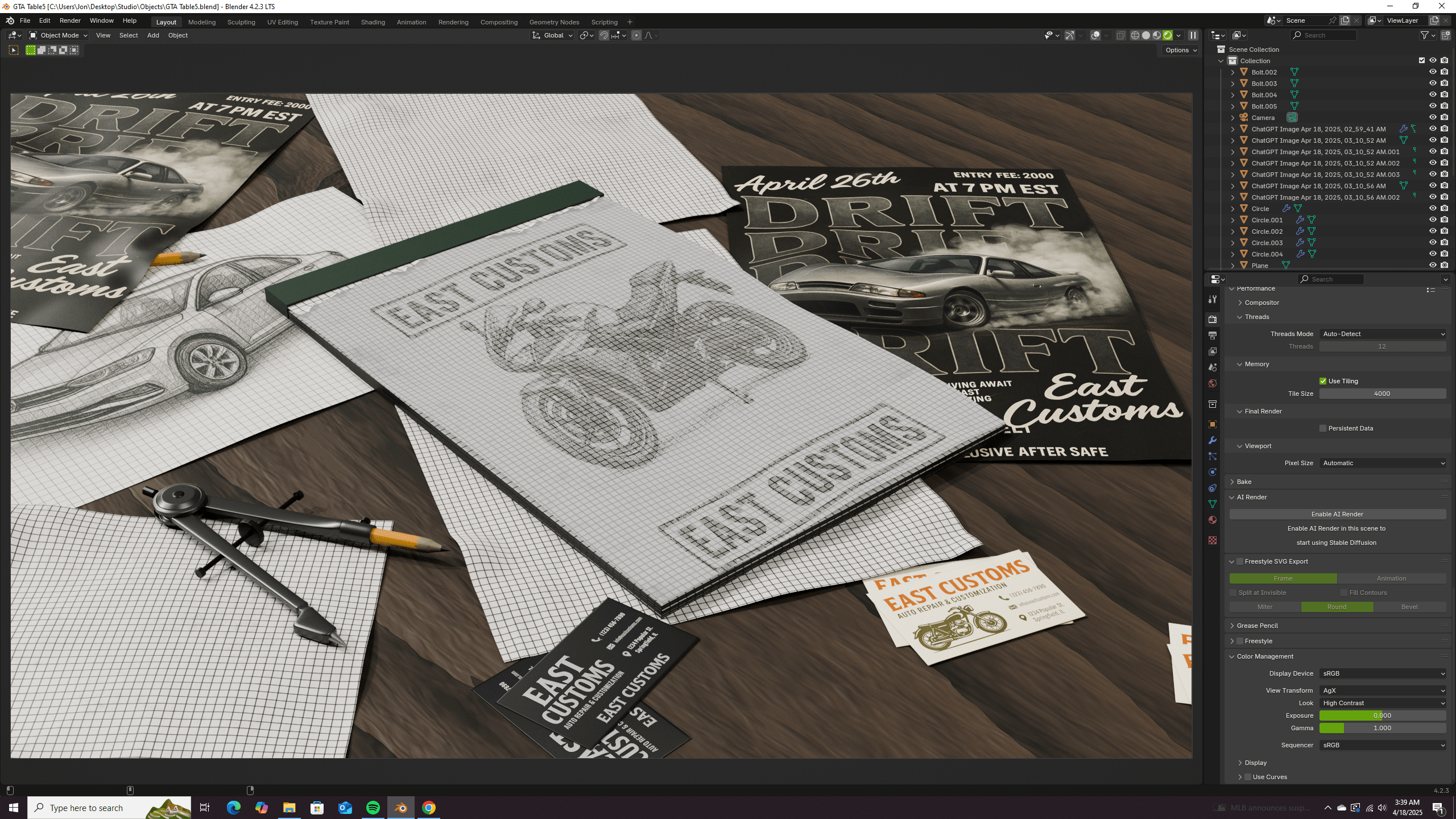Open the World properties tab
Viewport: 1456px width, 819px height.
coord(1213,383)
